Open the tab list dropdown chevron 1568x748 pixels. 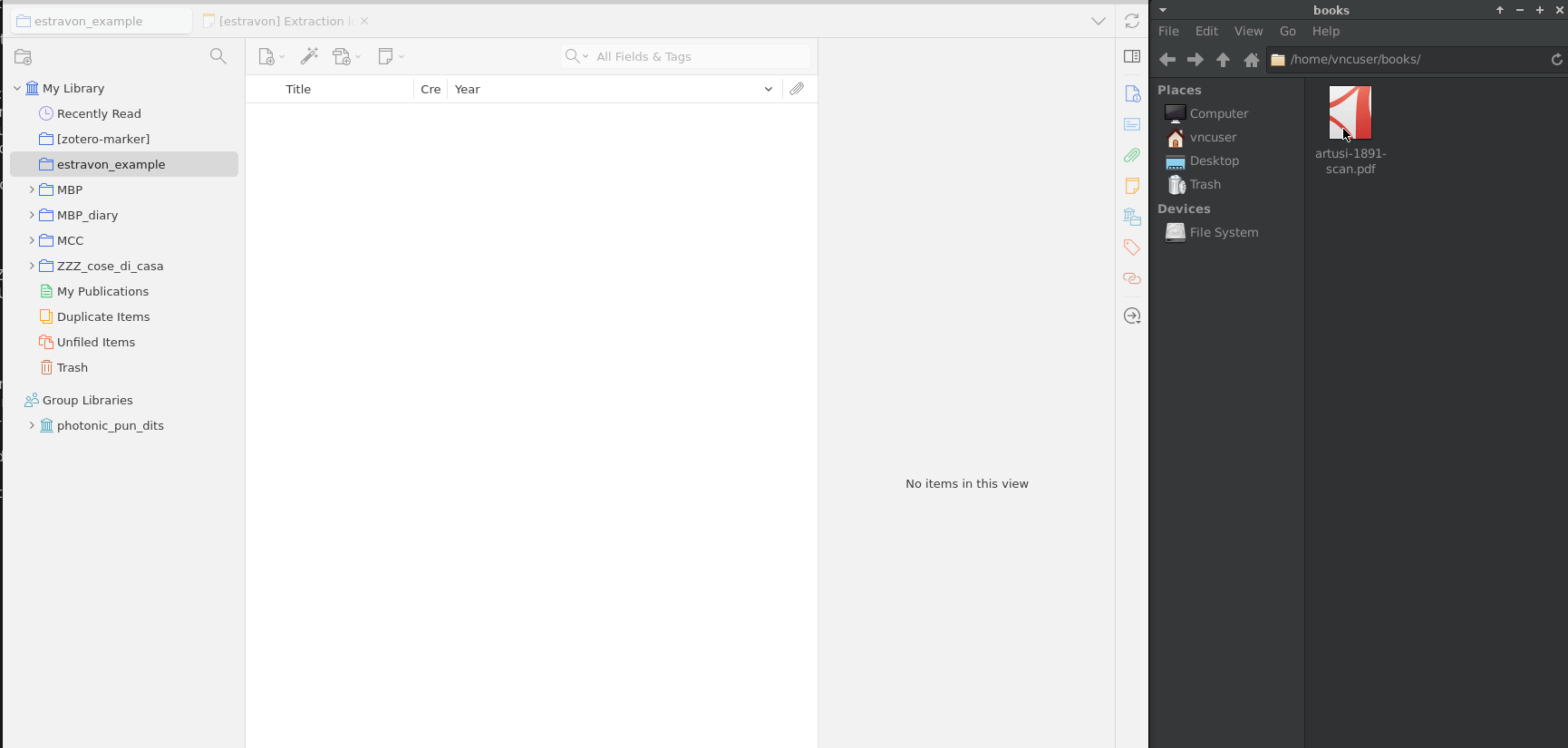point(1099,21)
